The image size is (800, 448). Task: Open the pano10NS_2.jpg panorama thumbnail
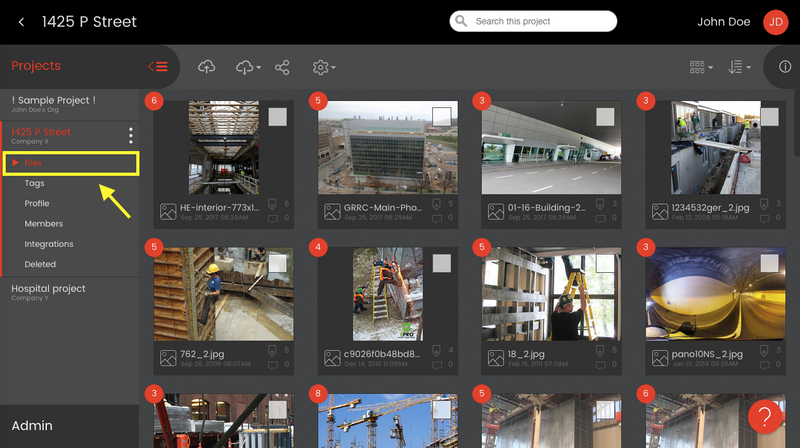715,294
